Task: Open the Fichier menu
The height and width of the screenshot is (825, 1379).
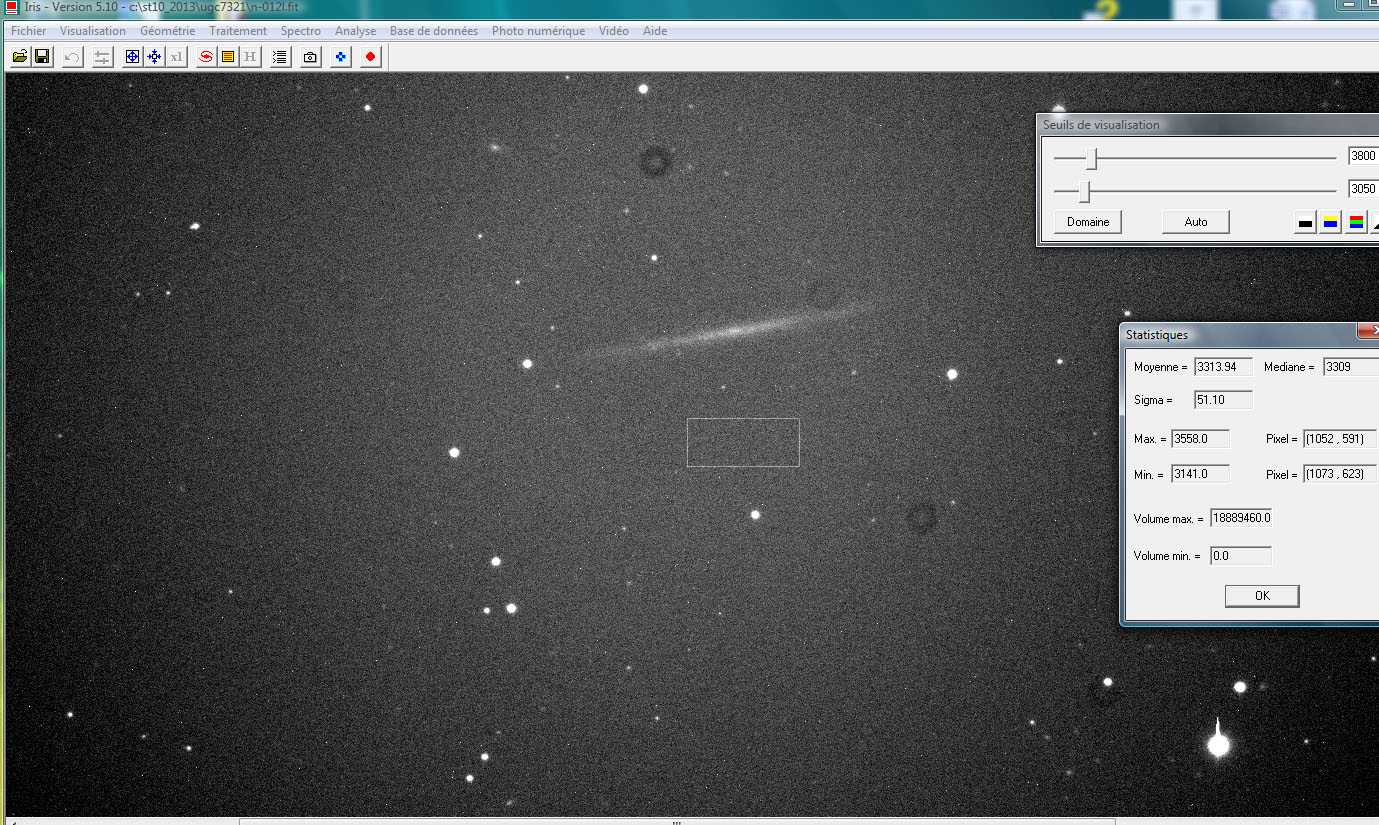Action: (x=29, y=31)
